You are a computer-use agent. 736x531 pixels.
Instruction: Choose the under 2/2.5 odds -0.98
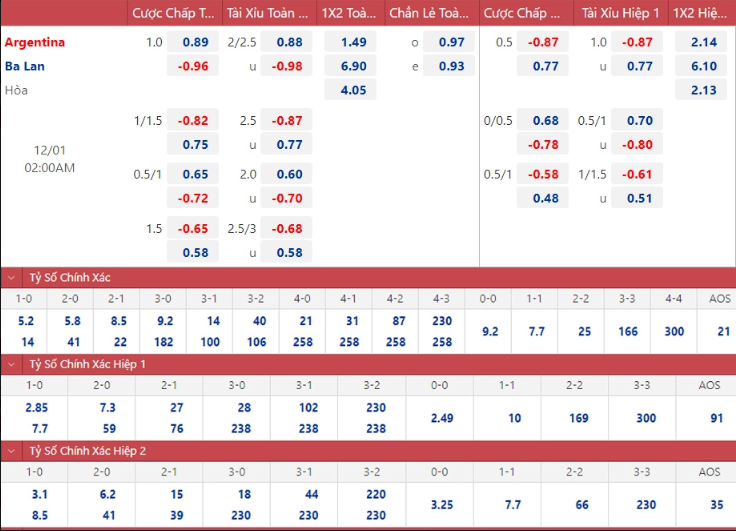tap(287, 66)
